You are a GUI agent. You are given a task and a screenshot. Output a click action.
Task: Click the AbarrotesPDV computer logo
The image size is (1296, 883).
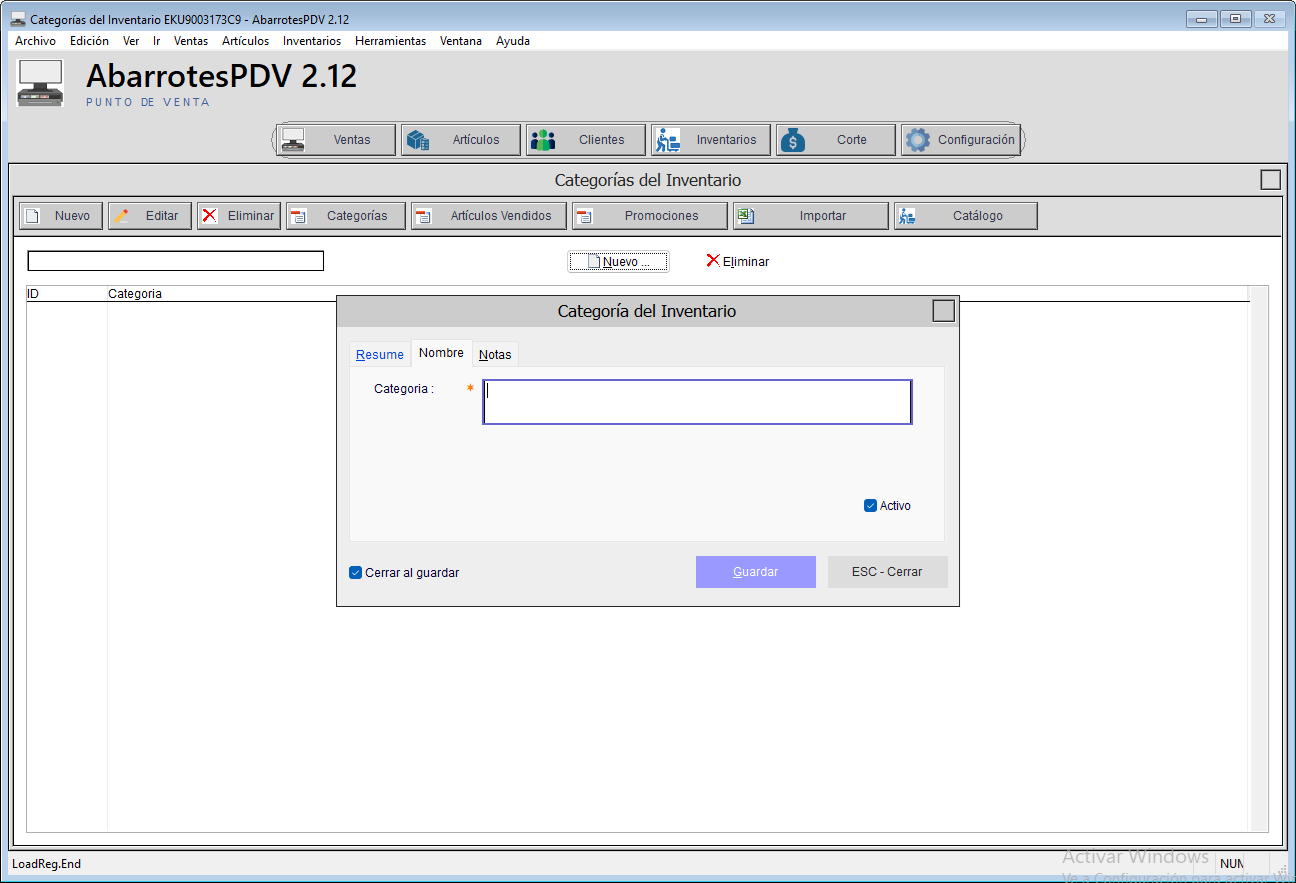40,83
